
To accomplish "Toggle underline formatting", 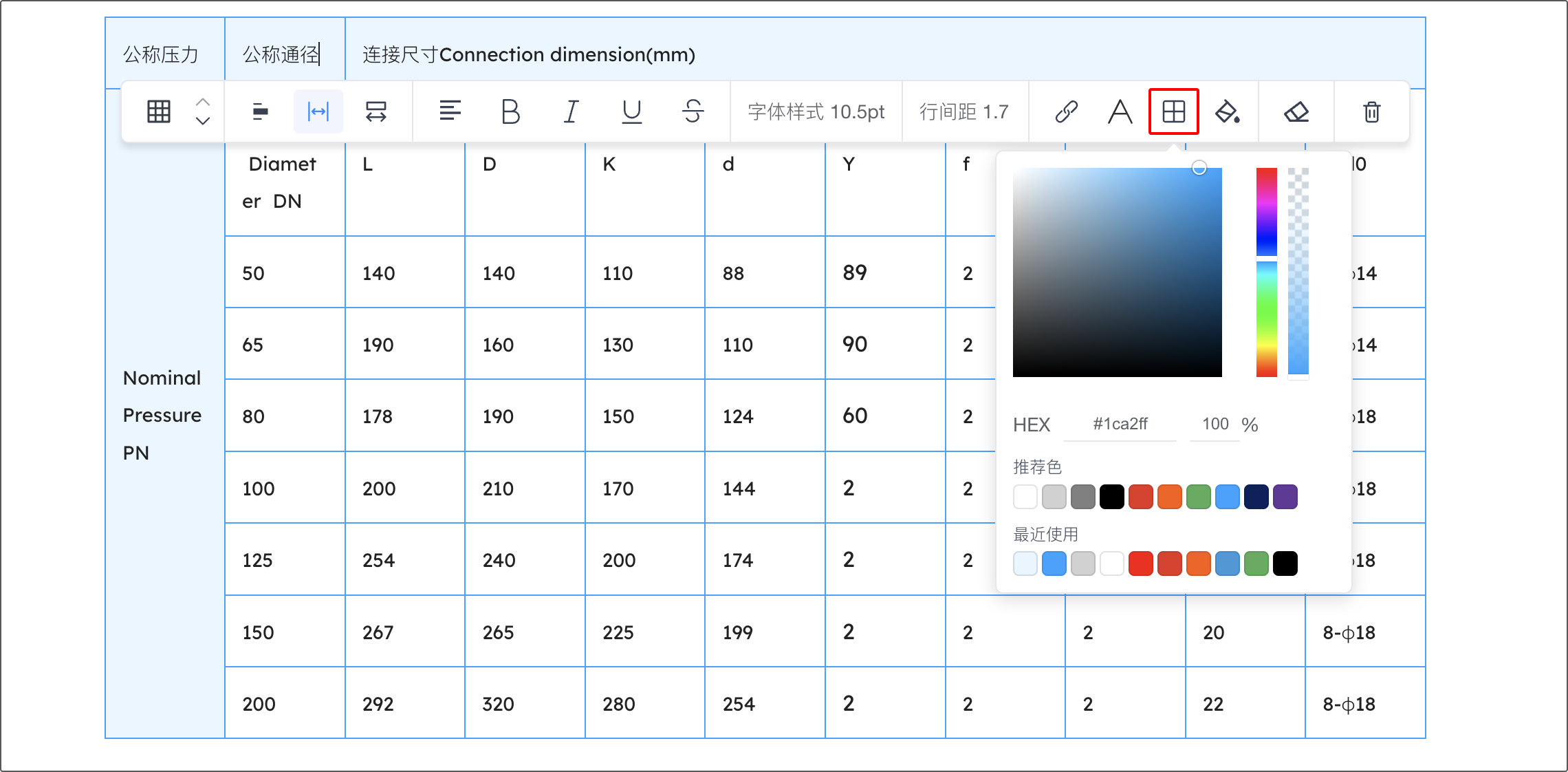I will pyautogui.click(x=631, y=111).
